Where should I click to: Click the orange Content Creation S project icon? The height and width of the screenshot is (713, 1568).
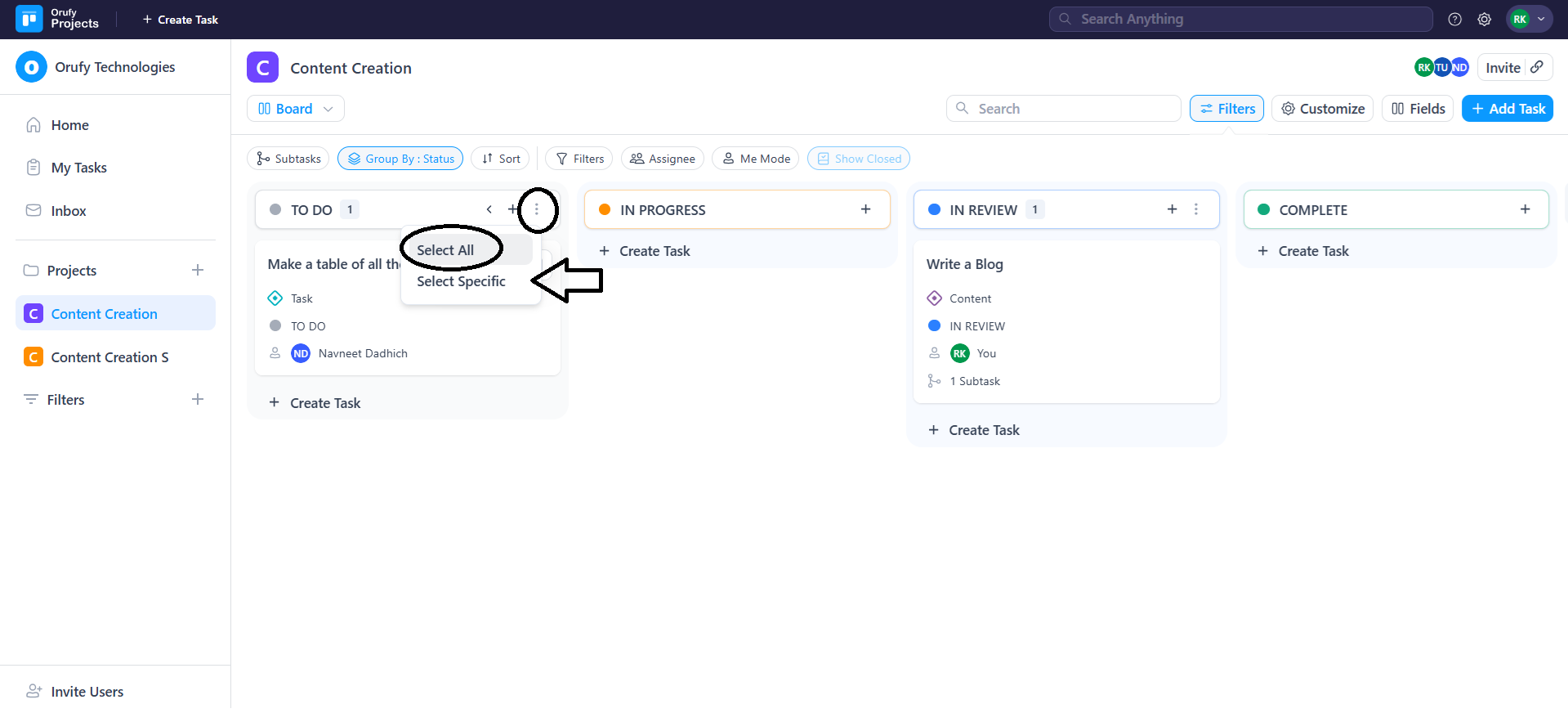34,357
